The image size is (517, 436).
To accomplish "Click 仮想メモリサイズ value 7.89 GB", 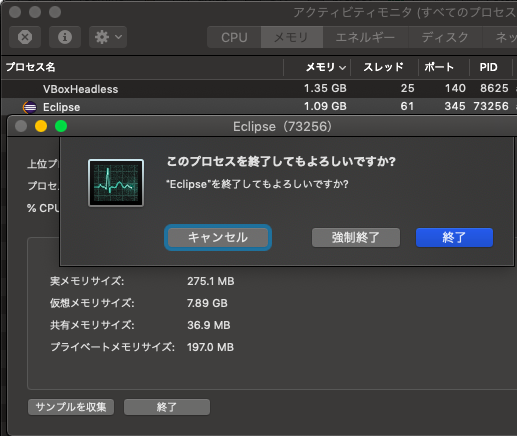I will tap(207, 303).
